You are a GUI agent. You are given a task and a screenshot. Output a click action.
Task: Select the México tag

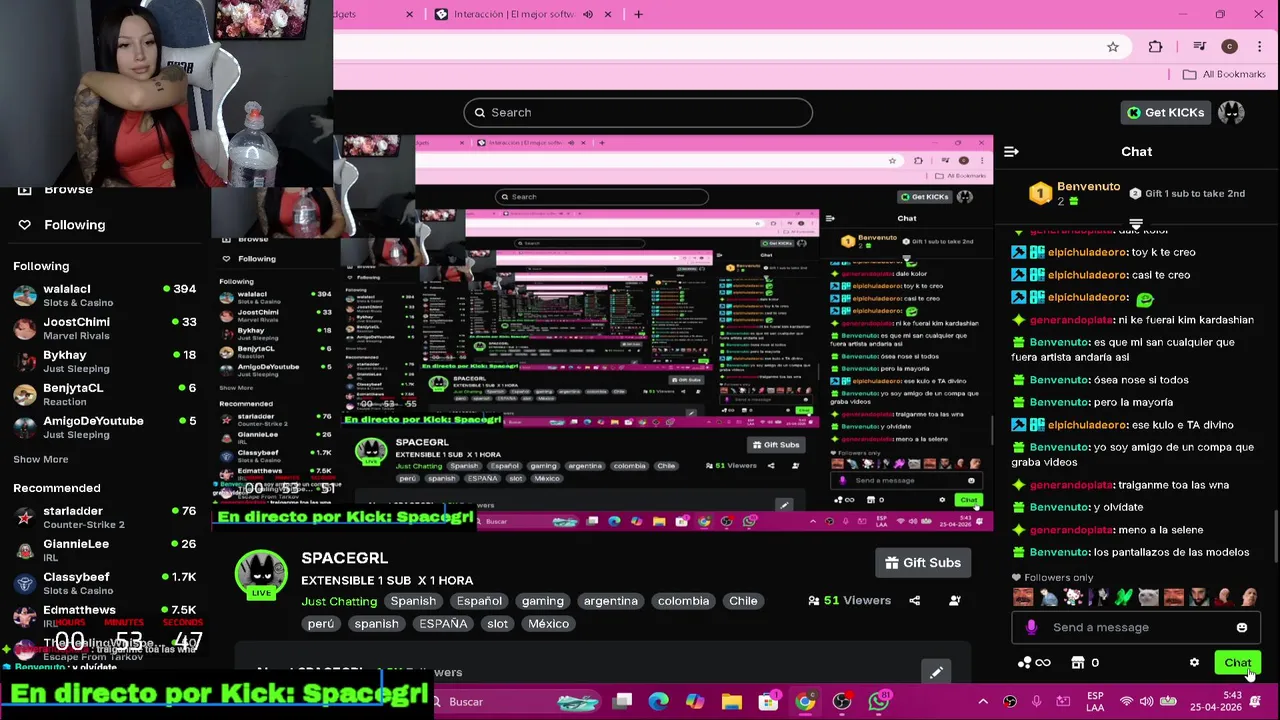(548, 624)
